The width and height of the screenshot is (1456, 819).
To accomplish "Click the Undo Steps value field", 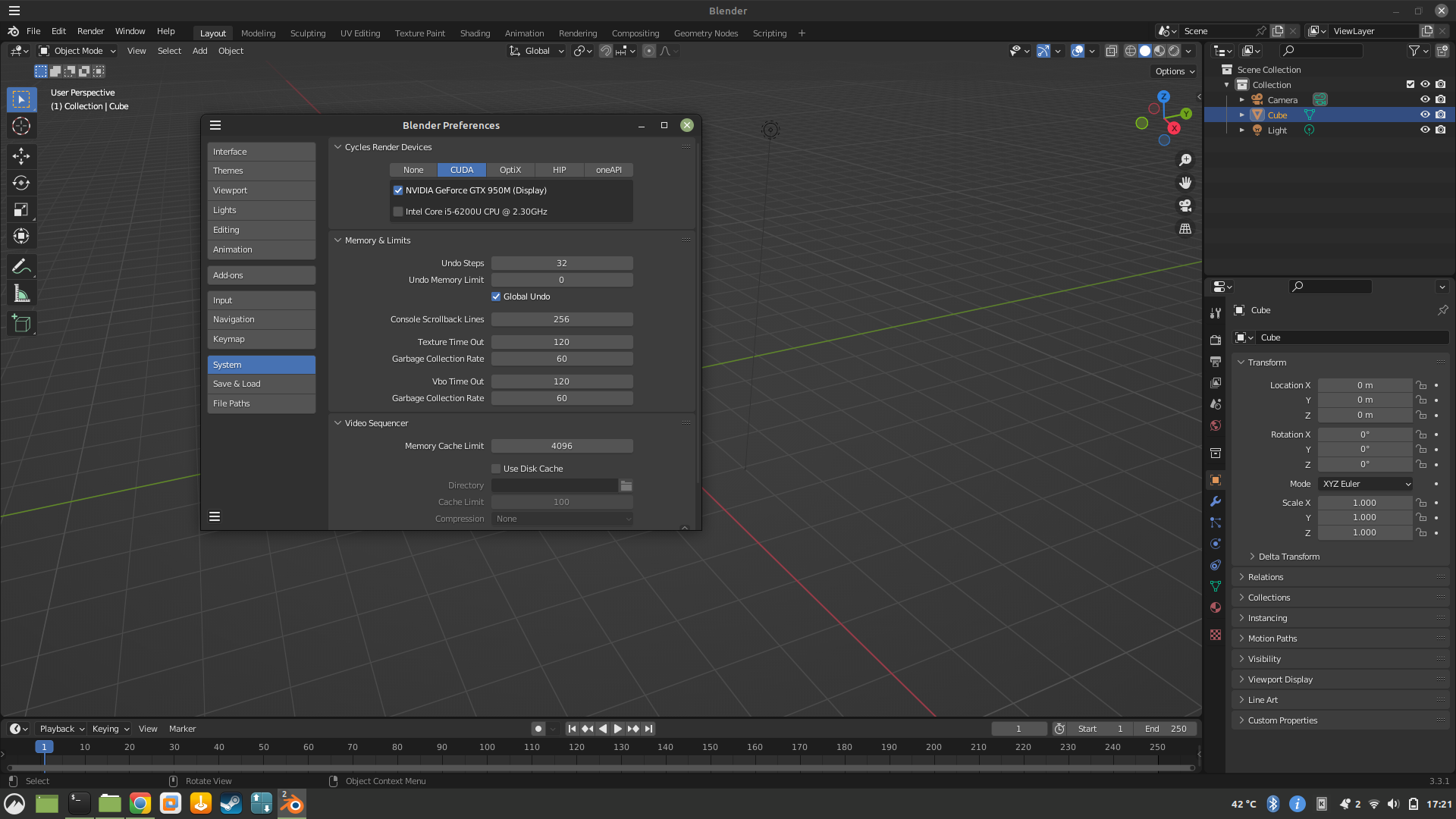I will pos(561,263).
